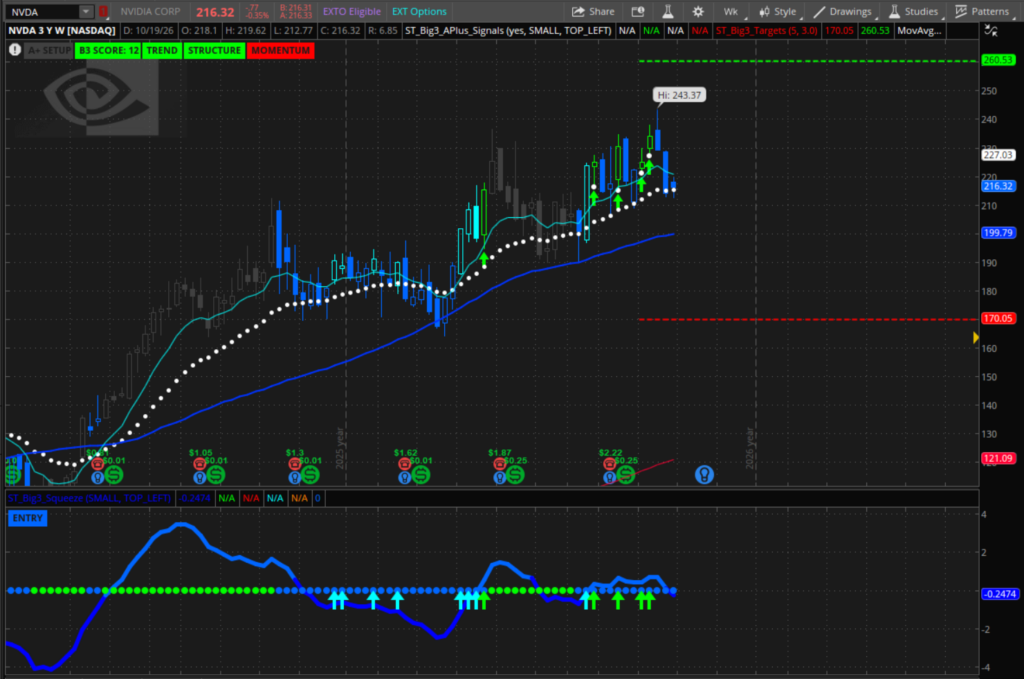This screenshot has width=1024, height=679.
Task: Click the squeeze study -0.2474 value in header
Action: (195, 498)
